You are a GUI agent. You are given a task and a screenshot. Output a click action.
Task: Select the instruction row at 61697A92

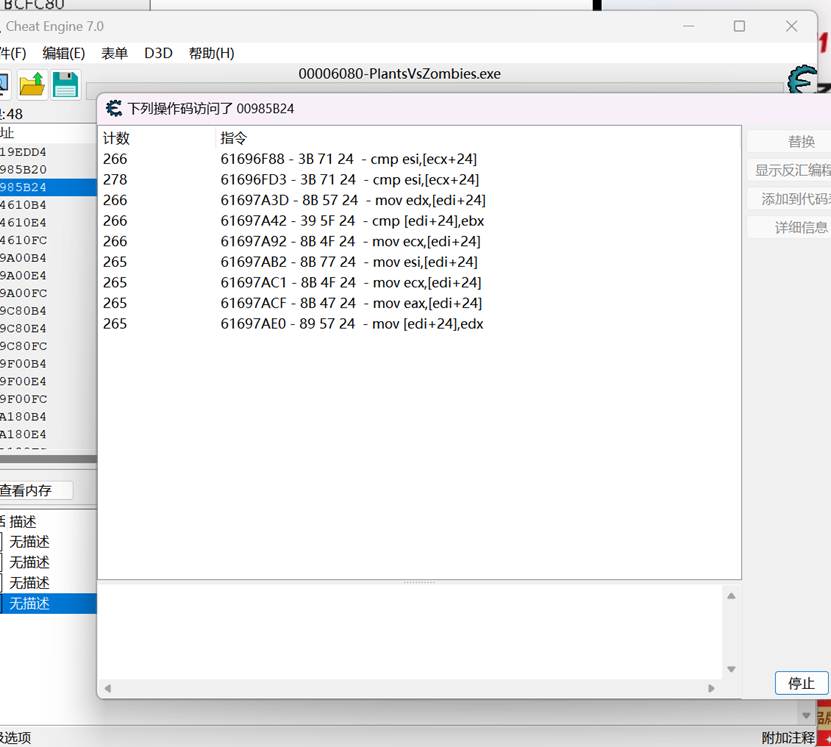click(419, 242)
